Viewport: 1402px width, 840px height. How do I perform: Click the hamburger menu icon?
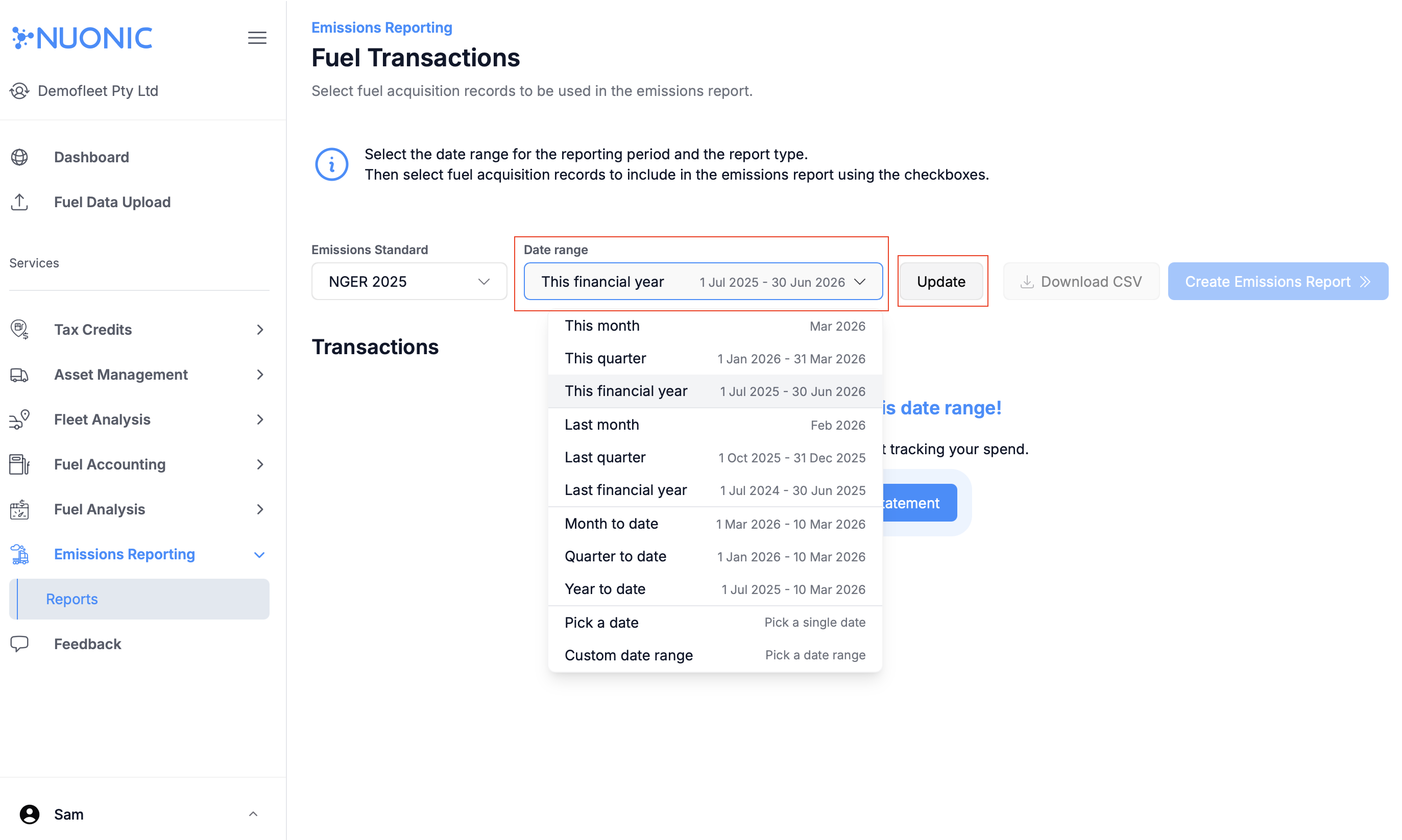pos(257,38)
